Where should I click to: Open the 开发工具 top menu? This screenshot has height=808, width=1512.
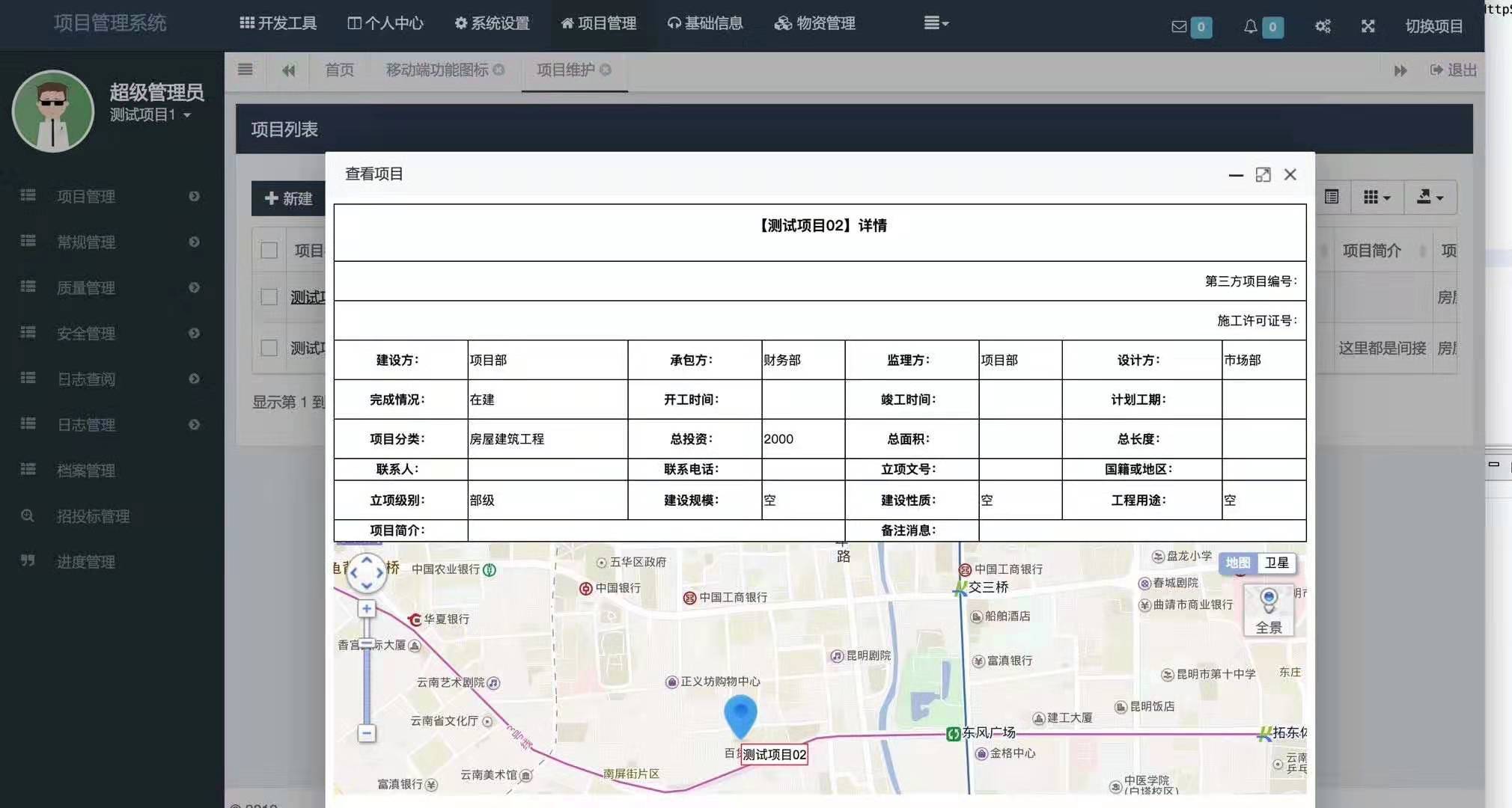tap(278, 23)
